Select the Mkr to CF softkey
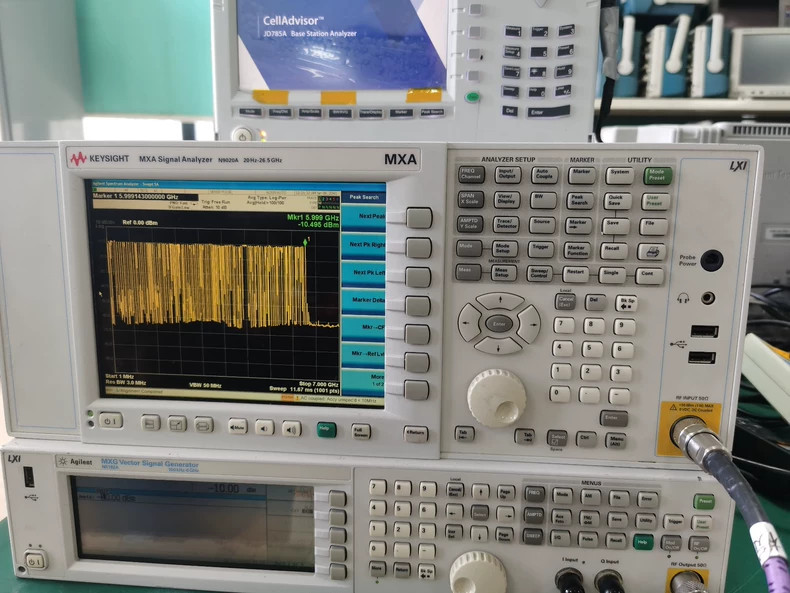Screen dimensions: 790x593 [x=363, y=328]
